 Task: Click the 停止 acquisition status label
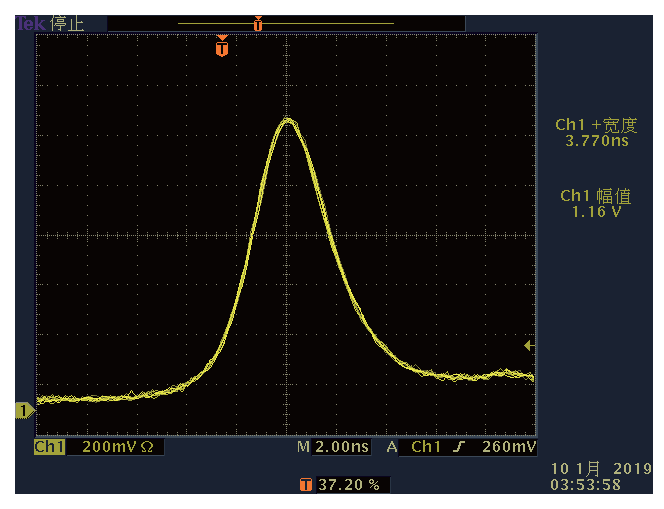click(67, 23)
